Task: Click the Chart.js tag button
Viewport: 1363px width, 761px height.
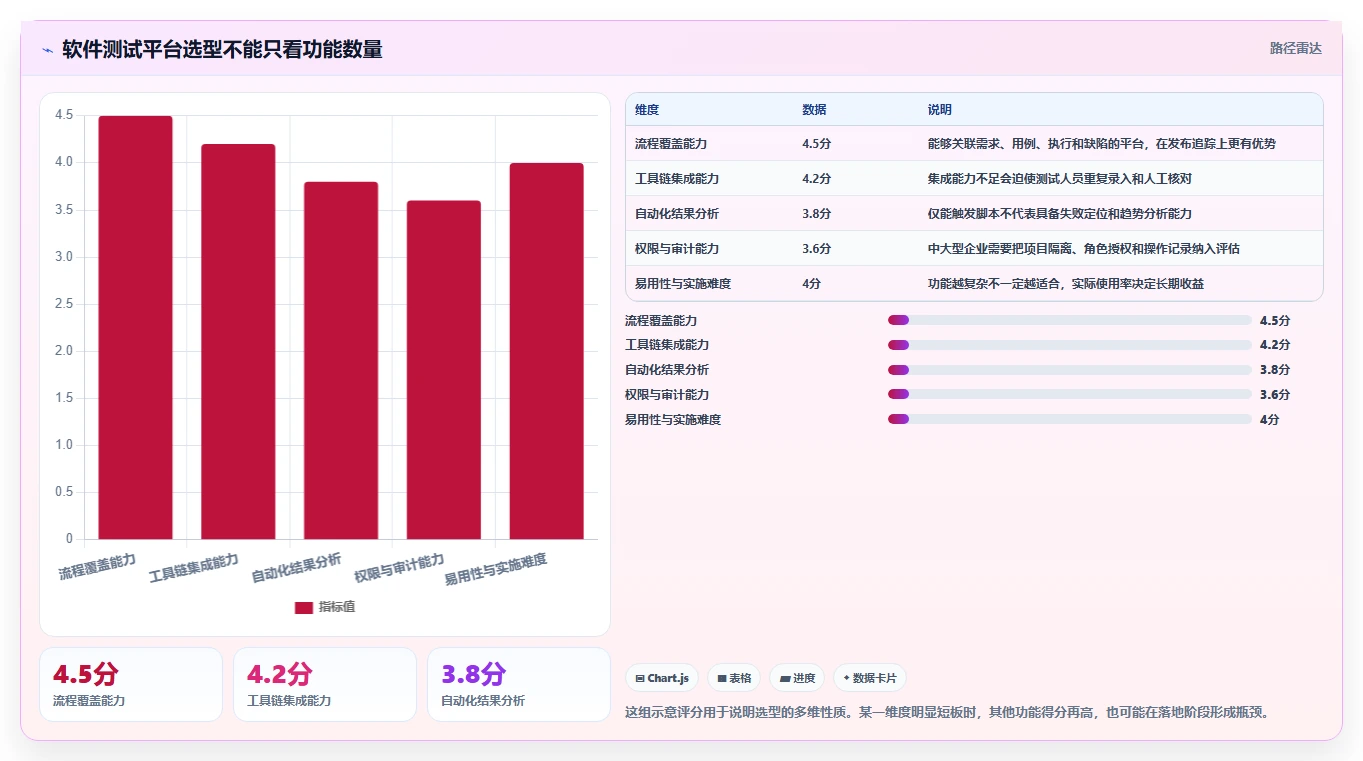Action: [662, 678]
